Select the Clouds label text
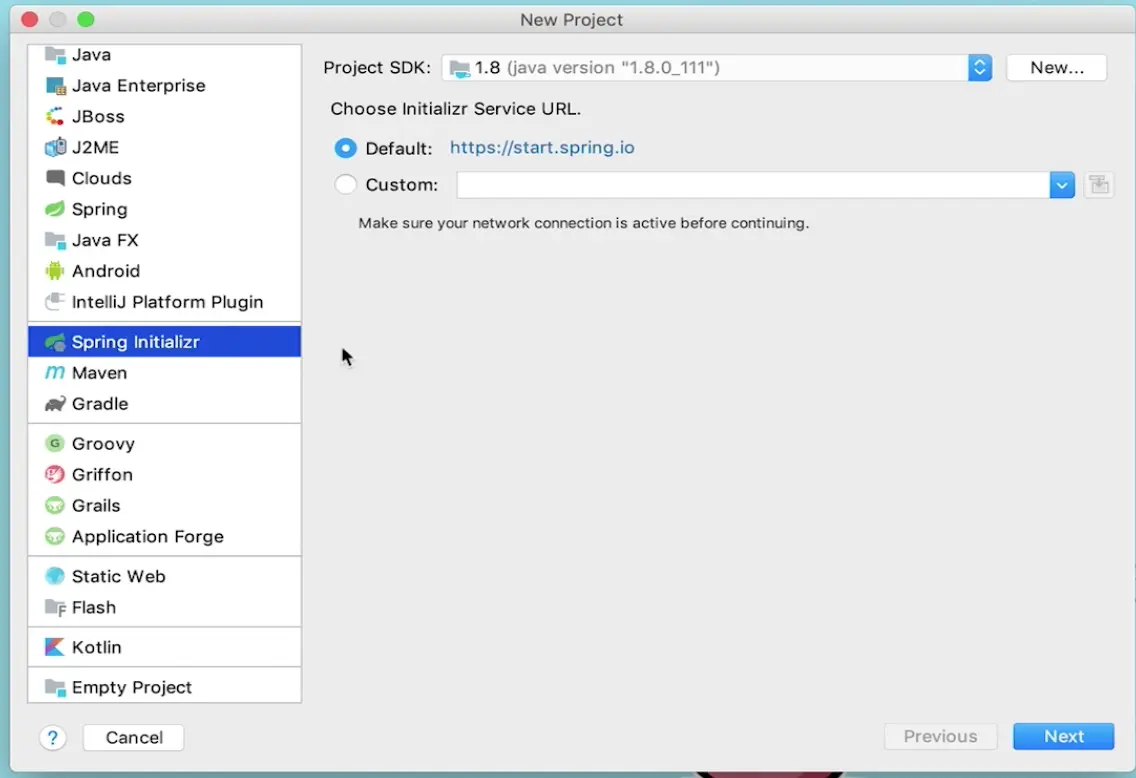 (x=101, y=178)
